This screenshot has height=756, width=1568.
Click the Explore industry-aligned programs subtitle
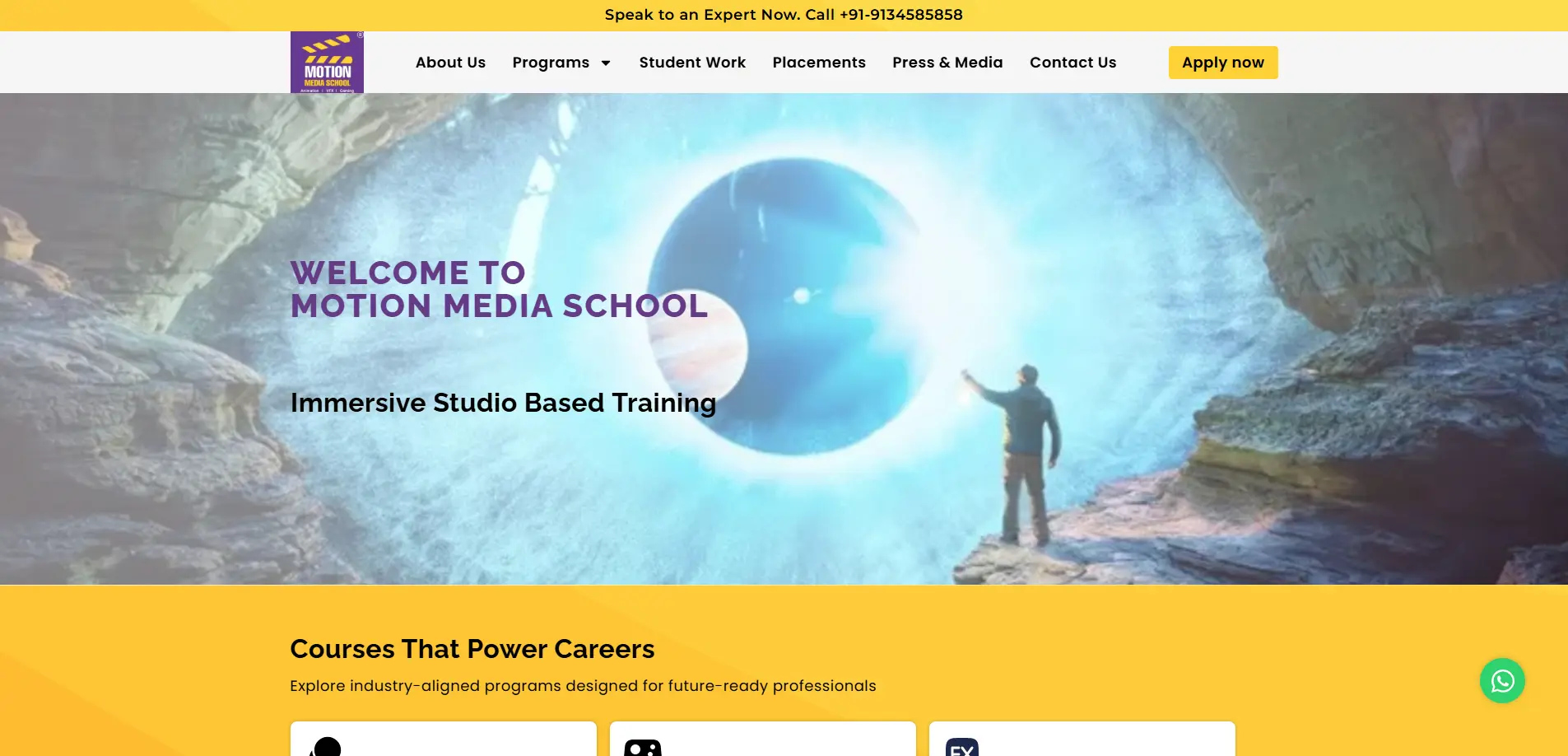(x=583, y=686)
